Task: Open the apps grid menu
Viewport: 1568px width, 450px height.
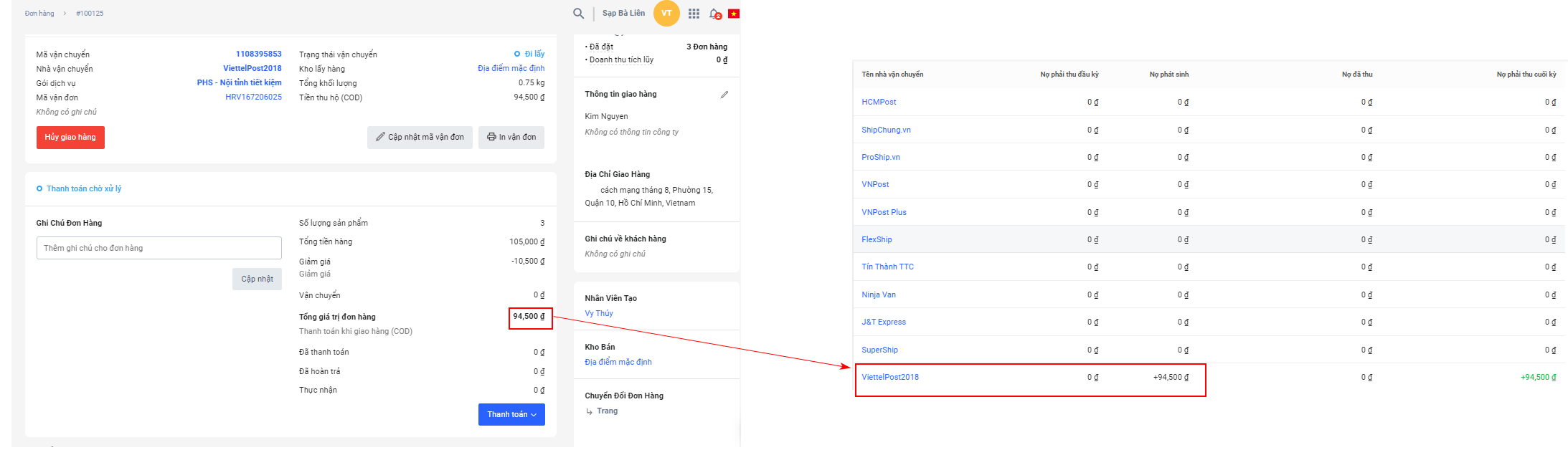Action: coord(694,14)
